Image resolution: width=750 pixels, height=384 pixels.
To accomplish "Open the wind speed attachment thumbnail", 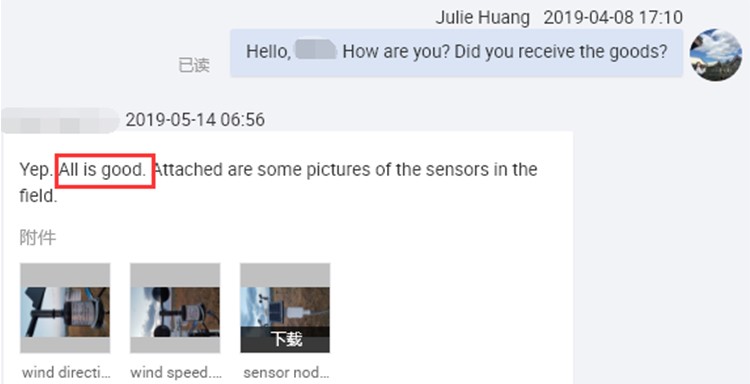I will 175,308.
